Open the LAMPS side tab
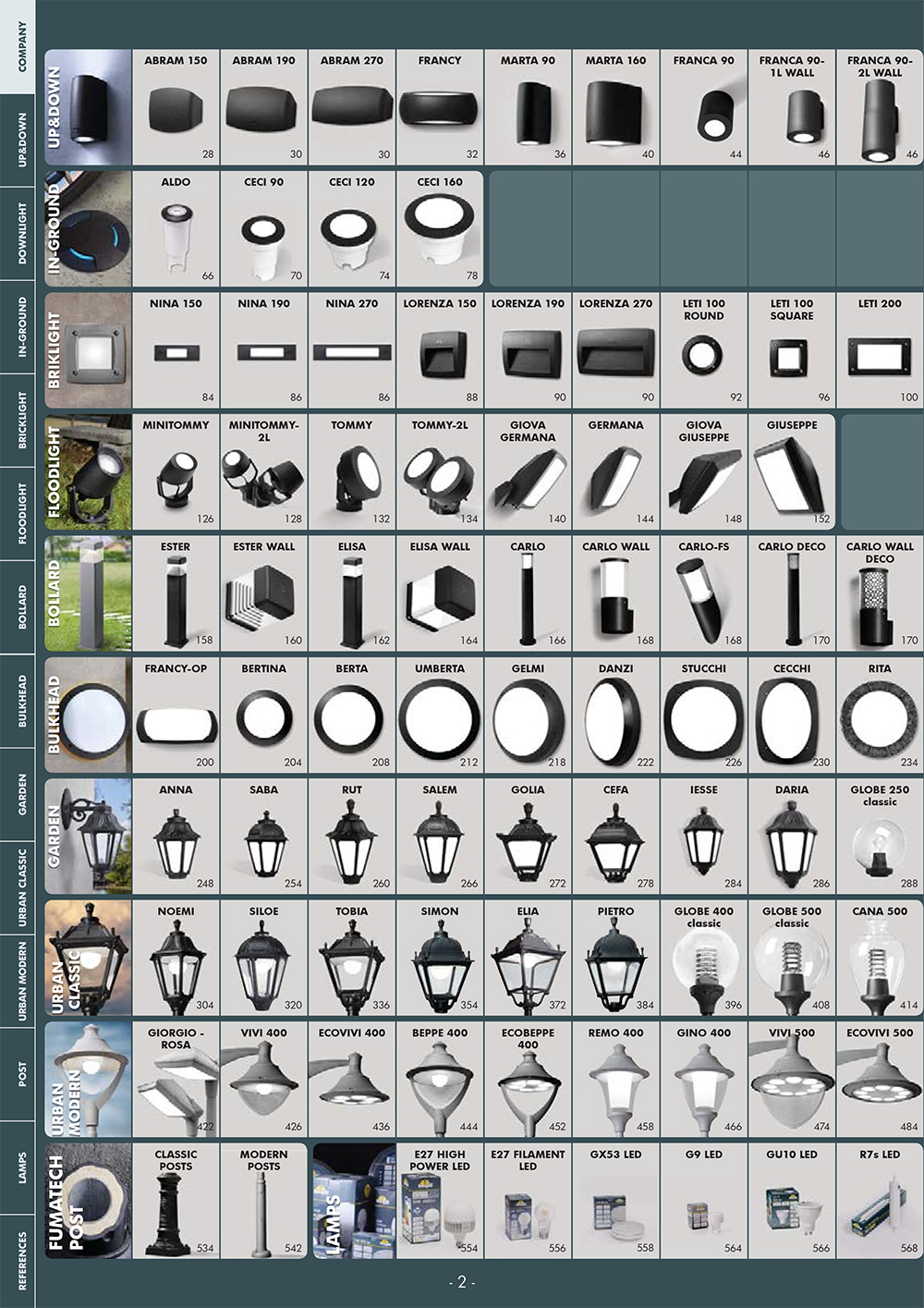This screenshot has width=924, height=1308. point(18,1167)
